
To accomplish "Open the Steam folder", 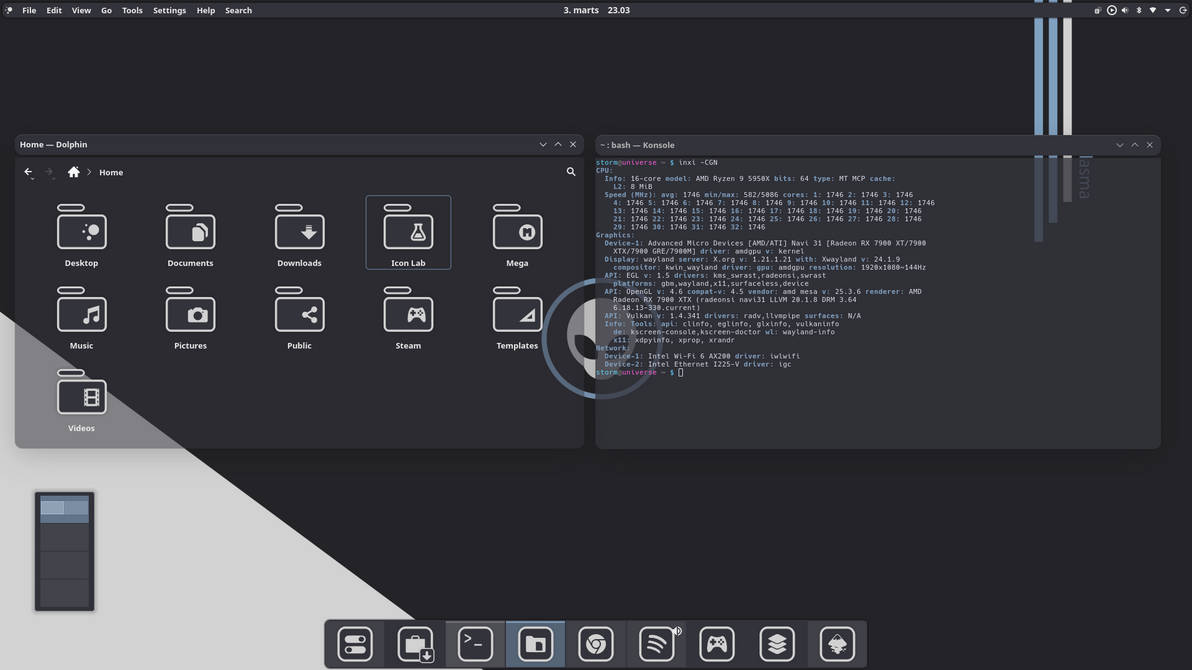I will pos(408,316).
